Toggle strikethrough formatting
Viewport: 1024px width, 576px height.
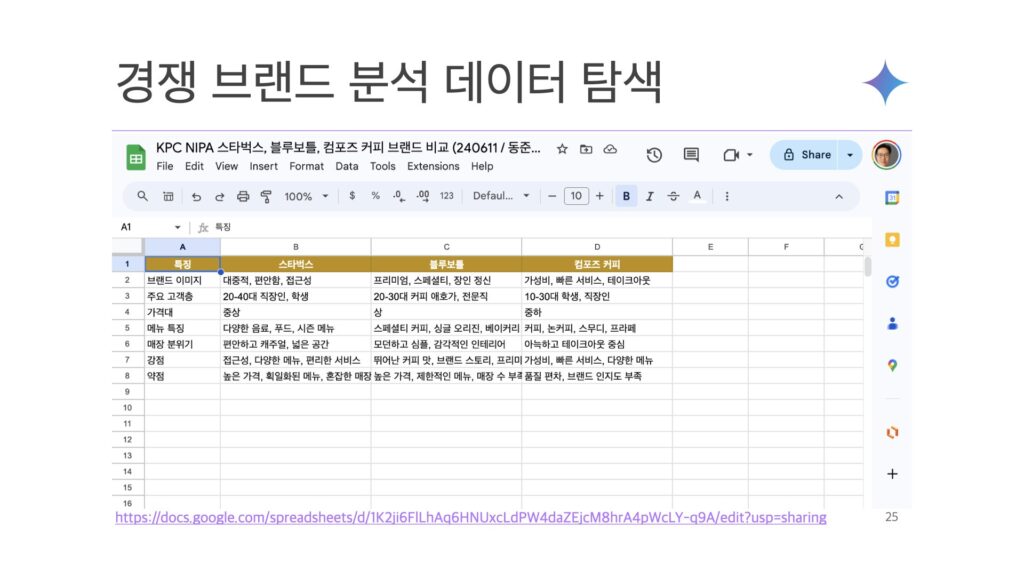point(673,196)
